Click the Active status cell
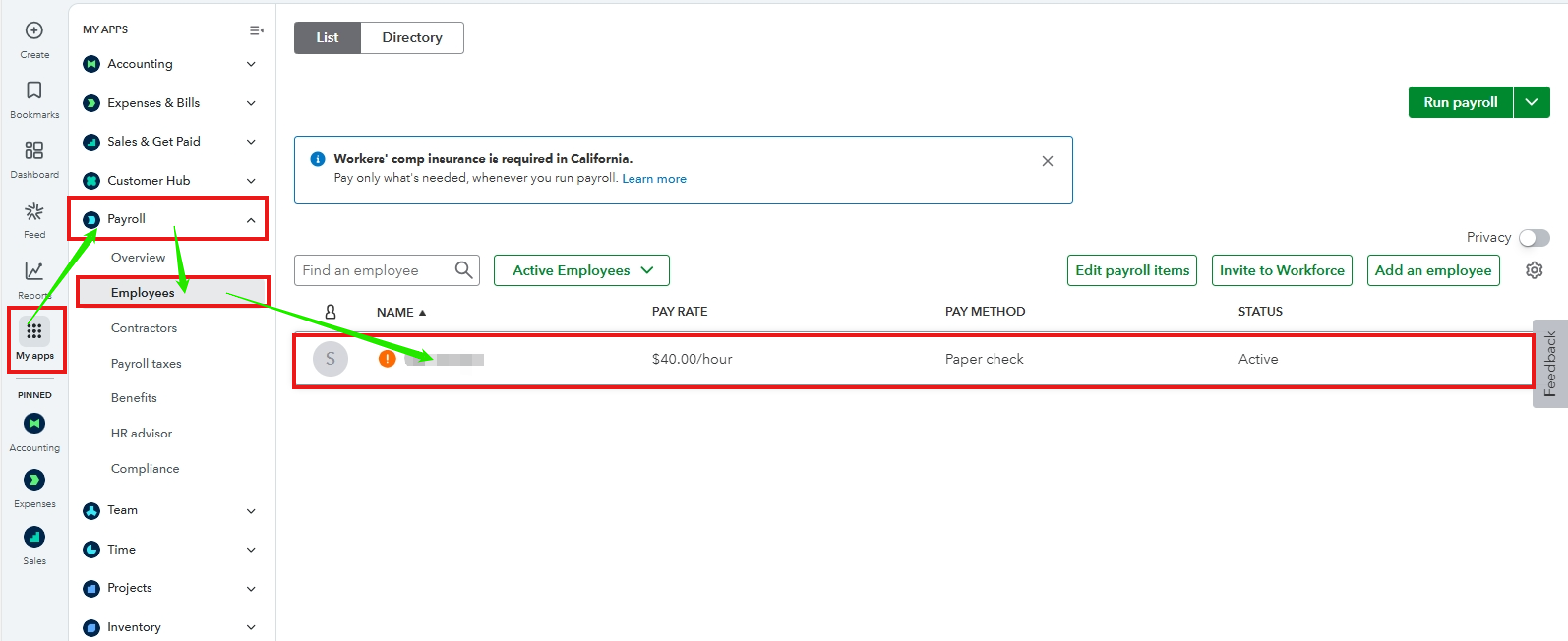Image resolution: width=1568 pixels, height=641 pixels. (1258, 359)
